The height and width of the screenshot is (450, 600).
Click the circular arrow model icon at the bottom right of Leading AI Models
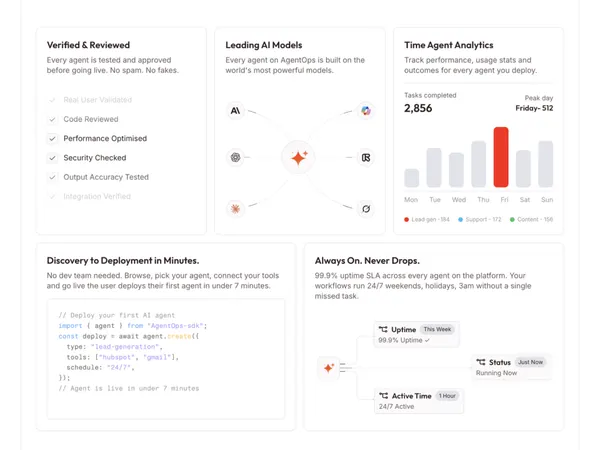point(366,209)
